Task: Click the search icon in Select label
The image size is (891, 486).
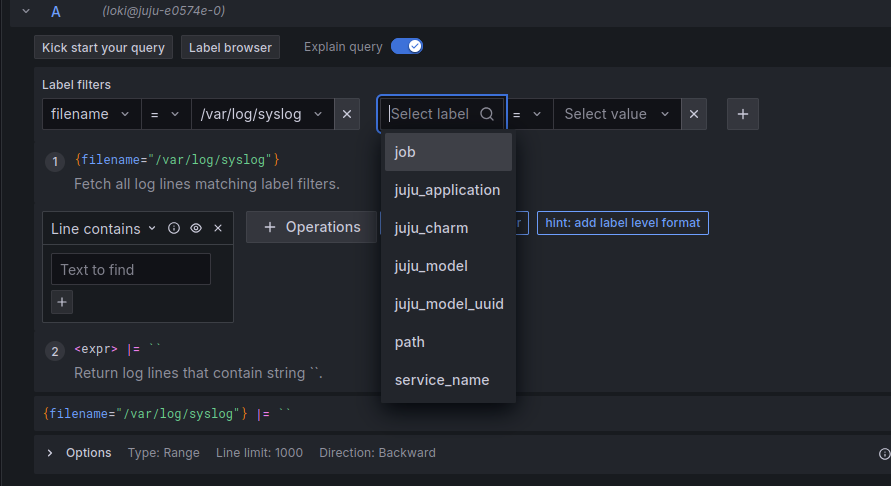Action: (487, 114)
